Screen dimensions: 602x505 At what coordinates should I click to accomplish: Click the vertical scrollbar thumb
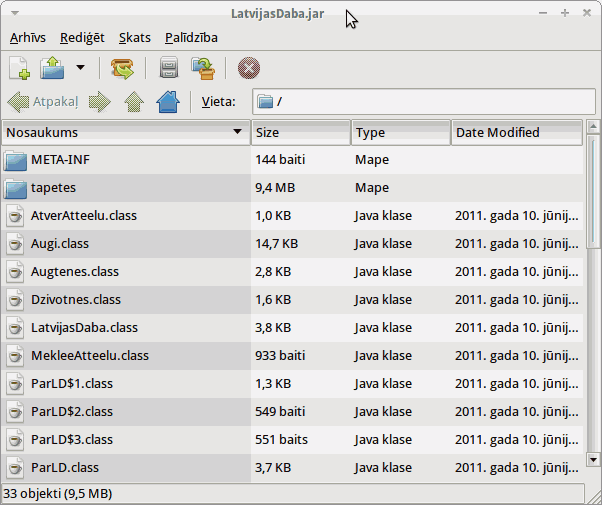pos(593,192)
